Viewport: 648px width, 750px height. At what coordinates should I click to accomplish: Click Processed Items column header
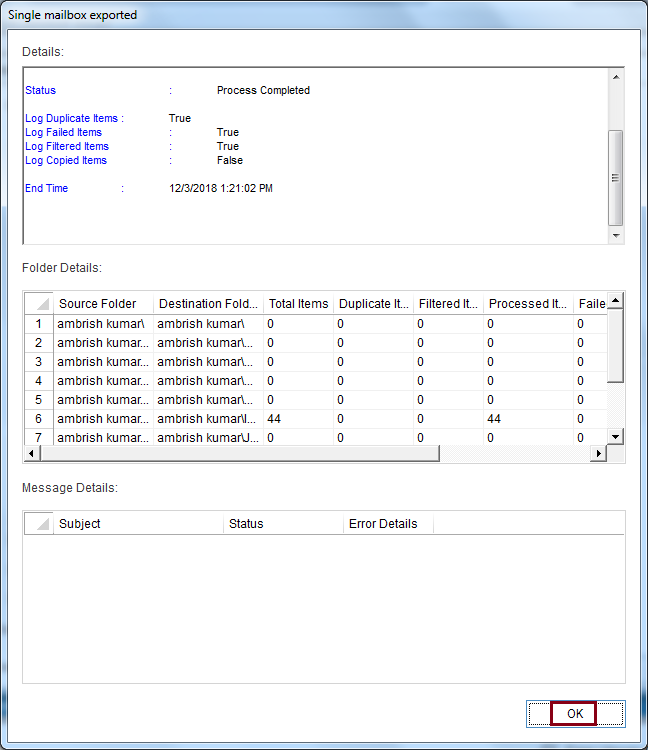pyautogui.click(x=528, y=304)
